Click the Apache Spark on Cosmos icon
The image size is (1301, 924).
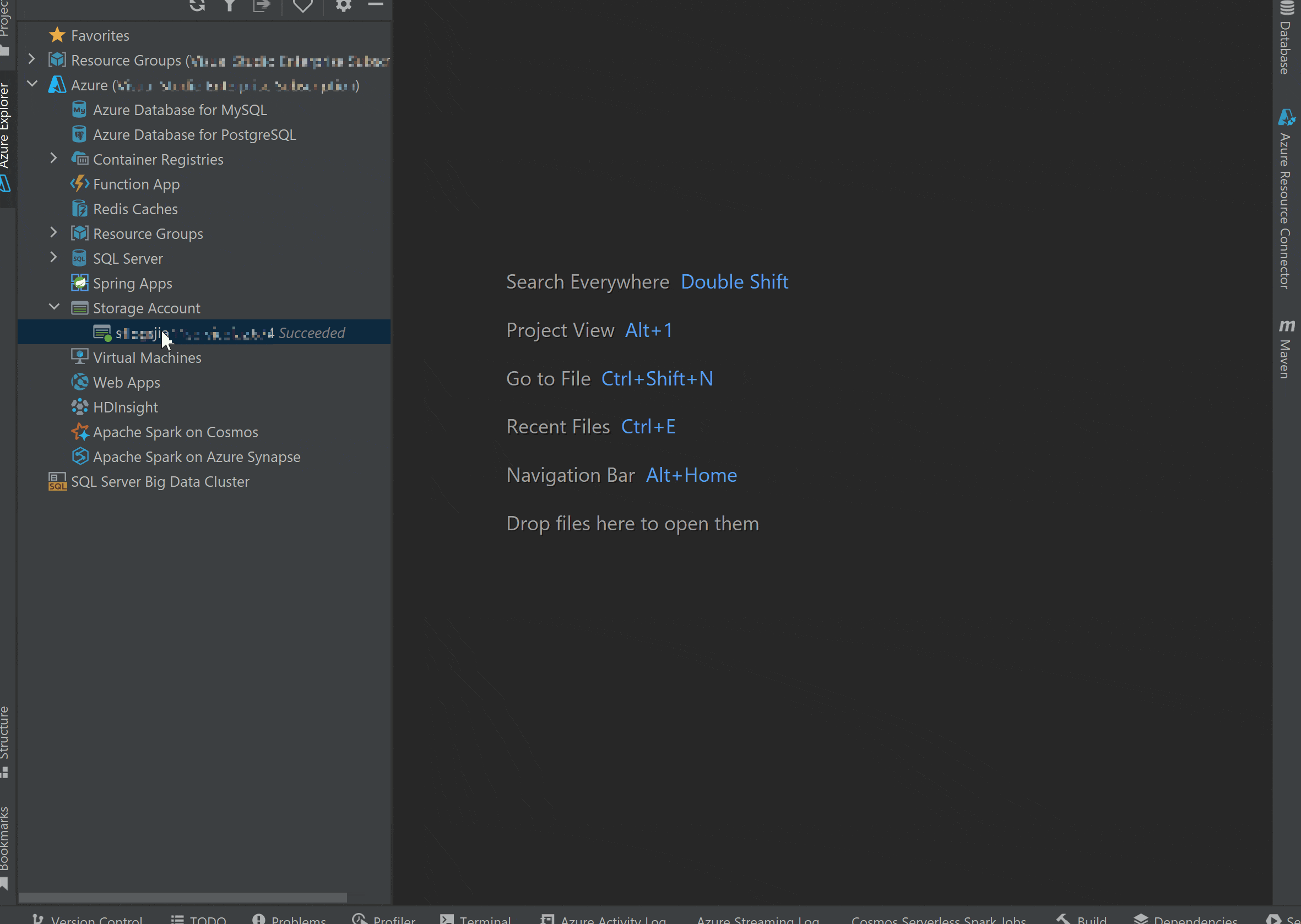[x=80, y=432]
